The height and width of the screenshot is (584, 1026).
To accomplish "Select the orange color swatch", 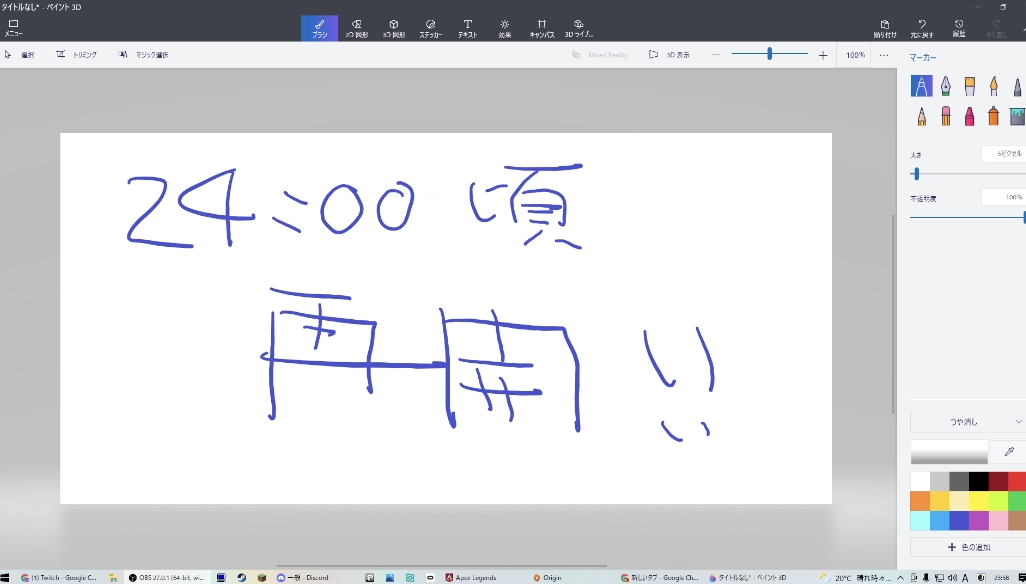I will click(920, 501).
